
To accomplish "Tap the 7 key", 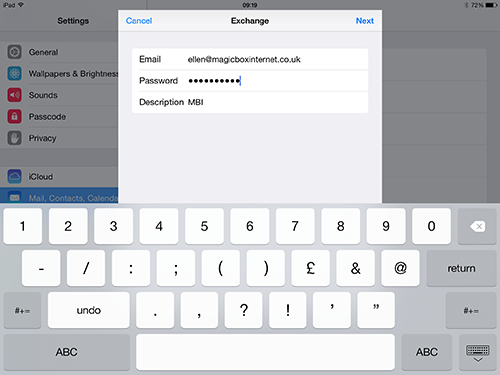I will [295, 226].
